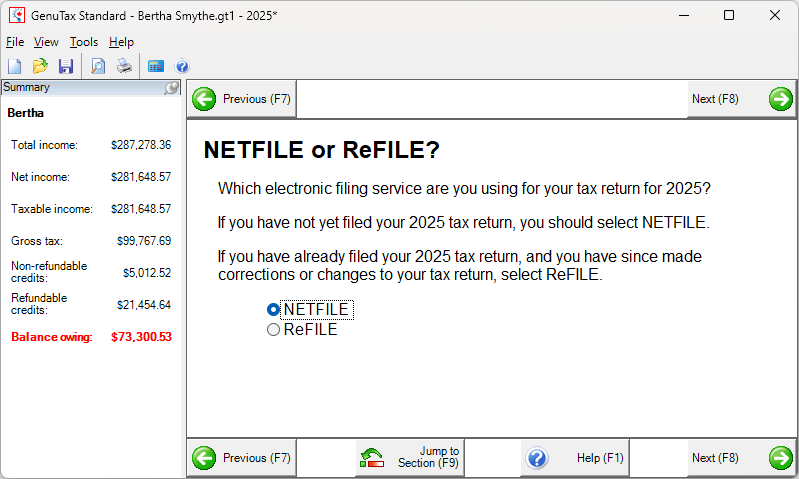This screenshot has width=799, height=479.
Task: Open the Tools menu
Action: coord(84,42)
